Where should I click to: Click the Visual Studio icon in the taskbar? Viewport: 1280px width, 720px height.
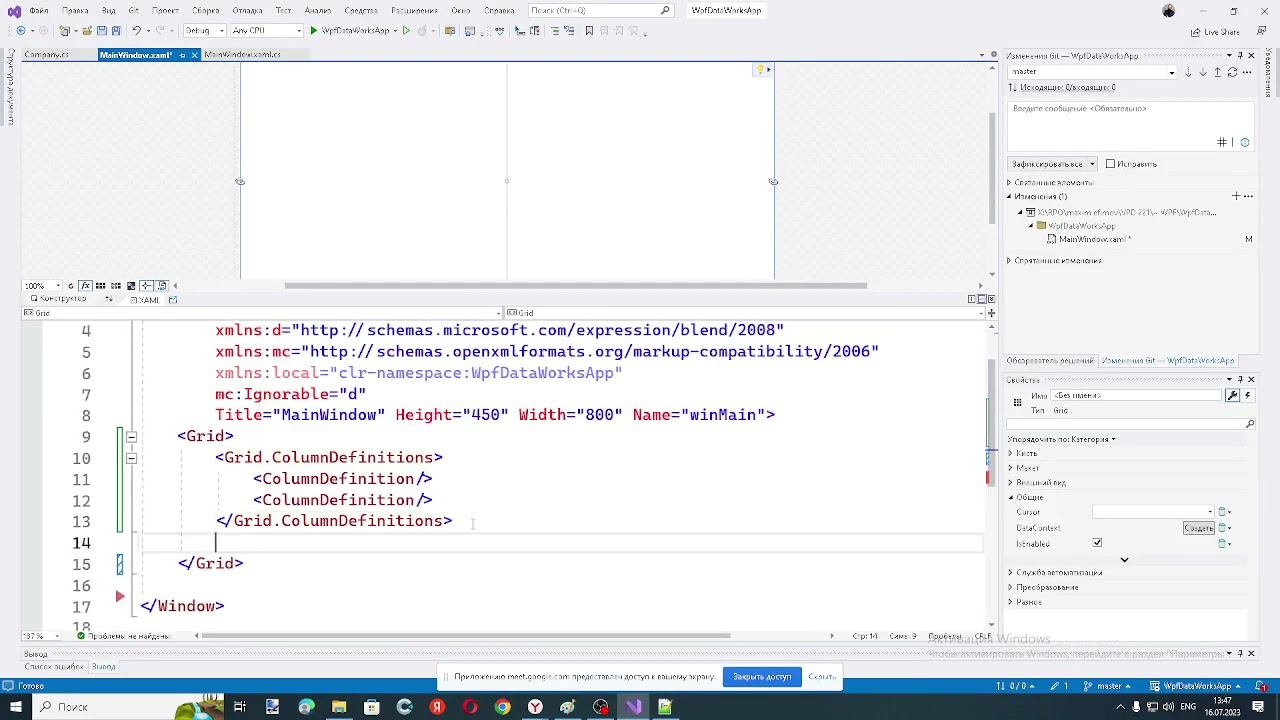tap(633, 707)
